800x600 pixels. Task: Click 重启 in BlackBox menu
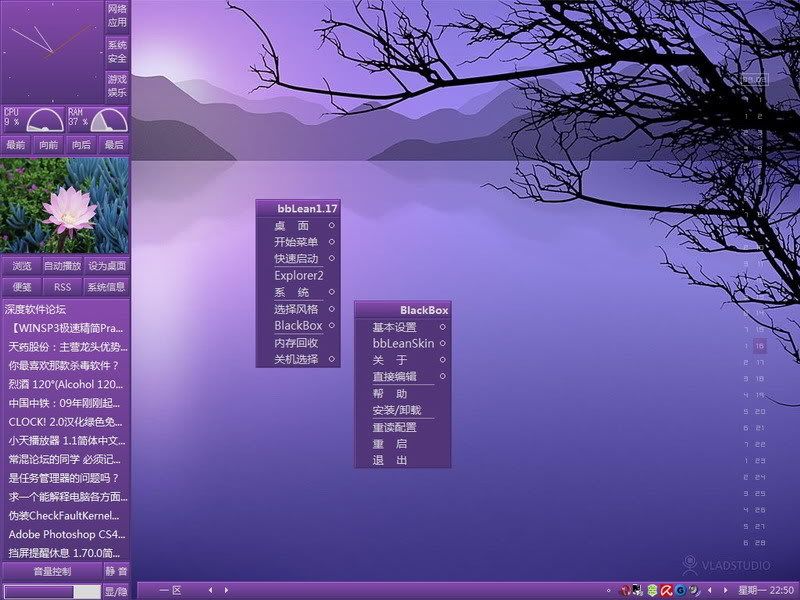[403, 444]
